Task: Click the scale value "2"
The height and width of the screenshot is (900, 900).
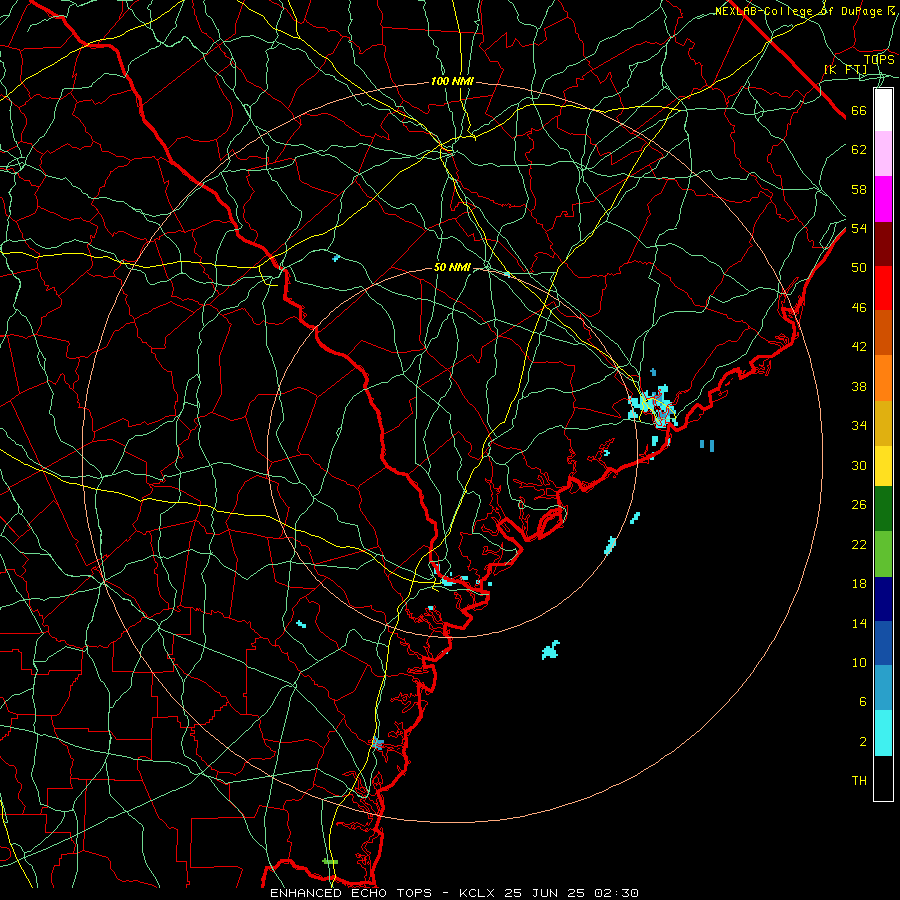Action: coord(862,742)
